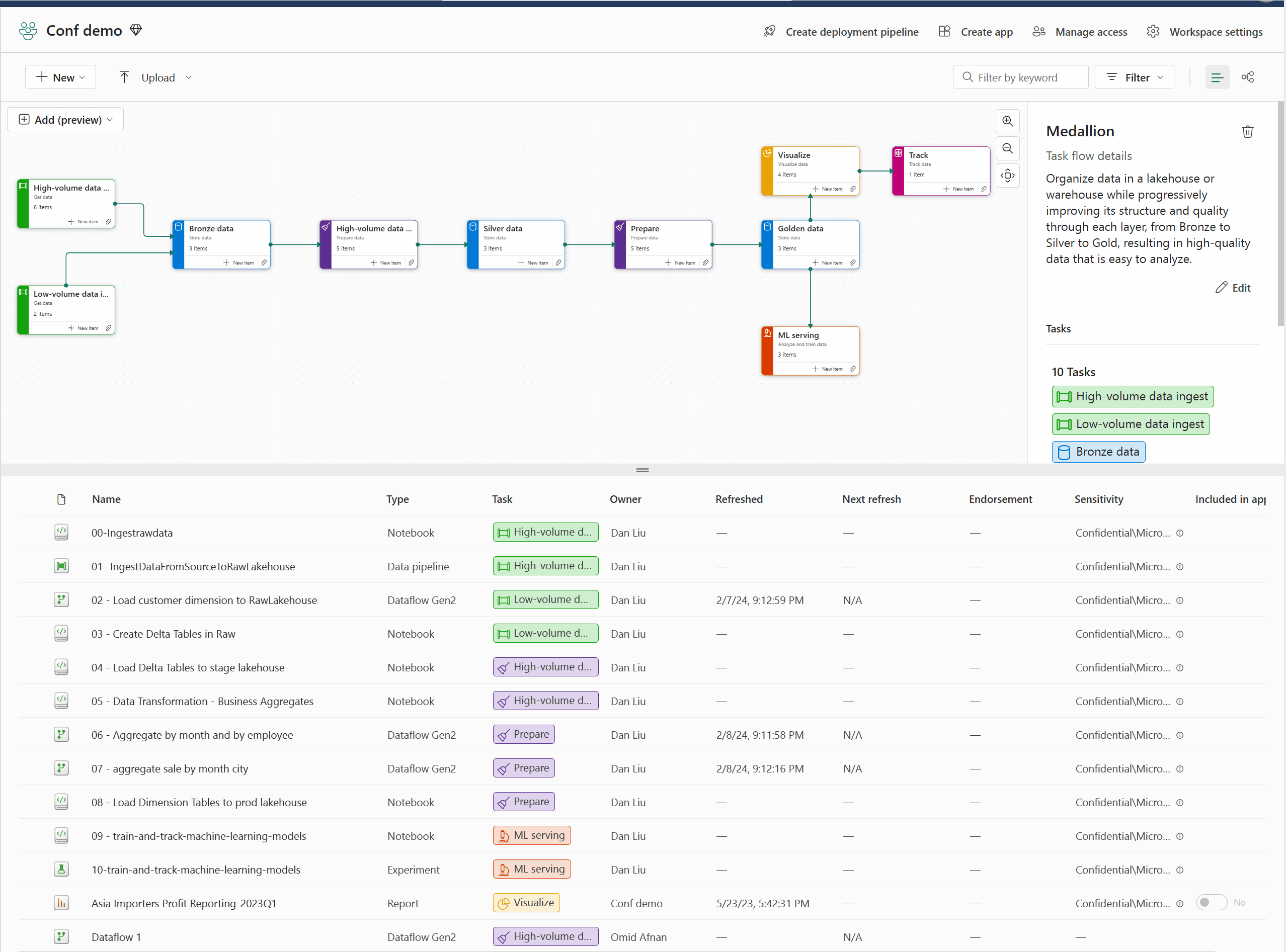1286x952 pixels.
Task: Click report icon of Asia Importers Profit Reporting
Action: point(61,903)
